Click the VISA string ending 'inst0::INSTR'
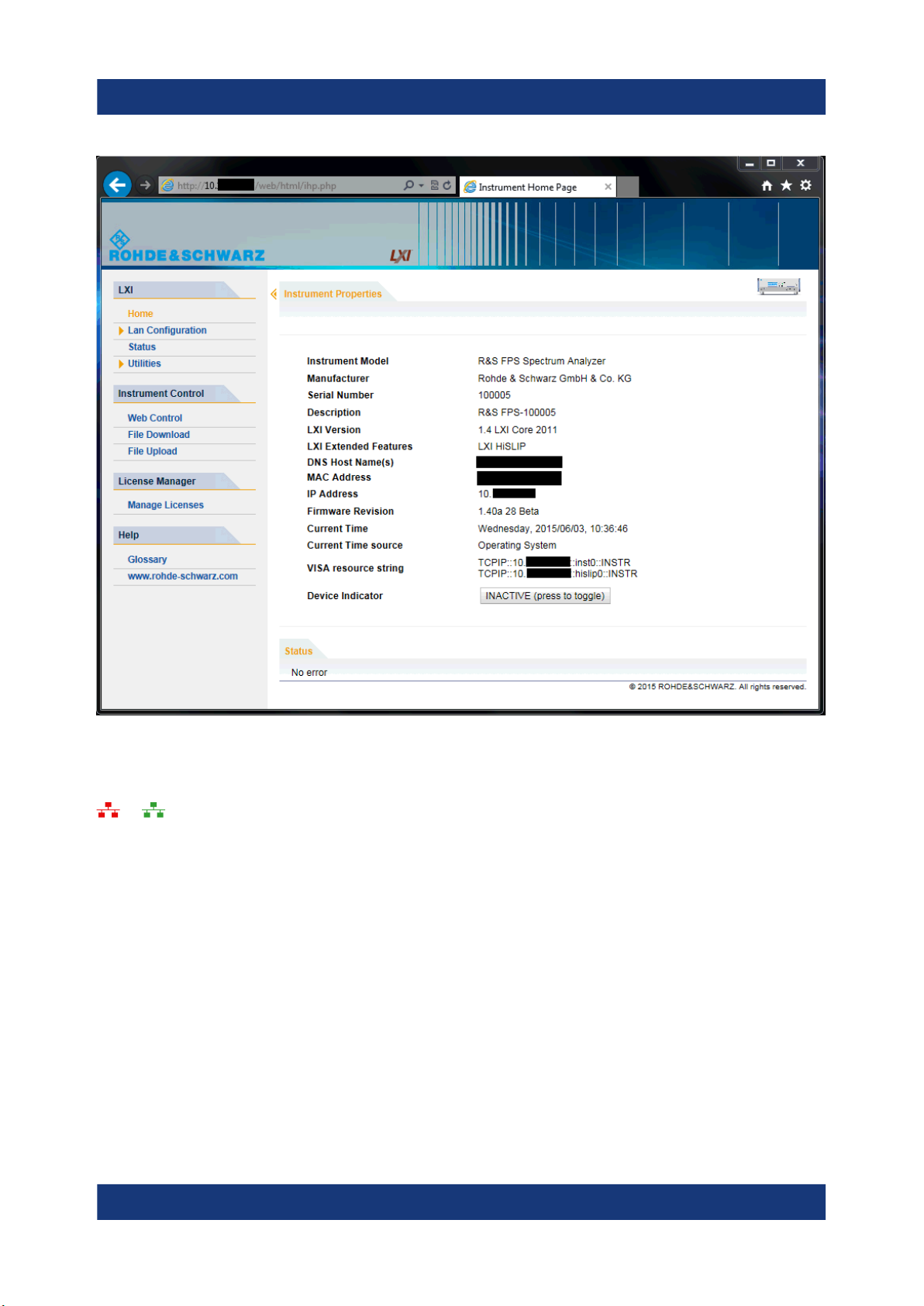 [x=554, y=563]
